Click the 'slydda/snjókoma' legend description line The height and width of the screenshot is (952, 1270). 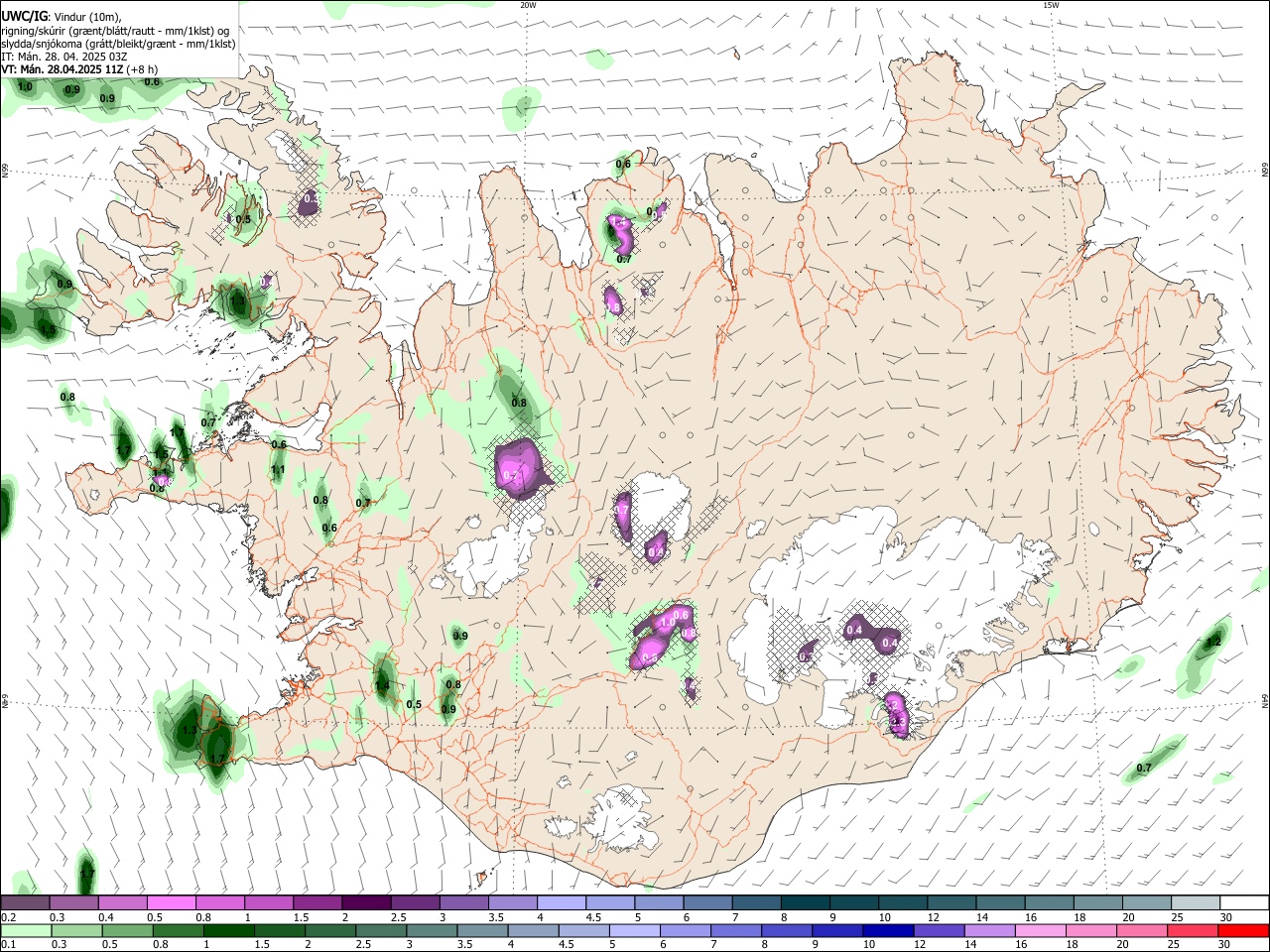(x=118, y=44)
